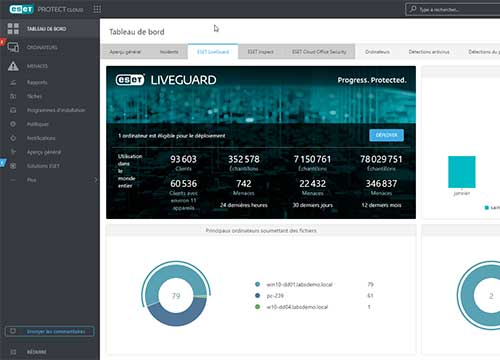
Task: Collapse sidebar with the Réduire icon
Action: pyautogui.click(x=13, y=352)
